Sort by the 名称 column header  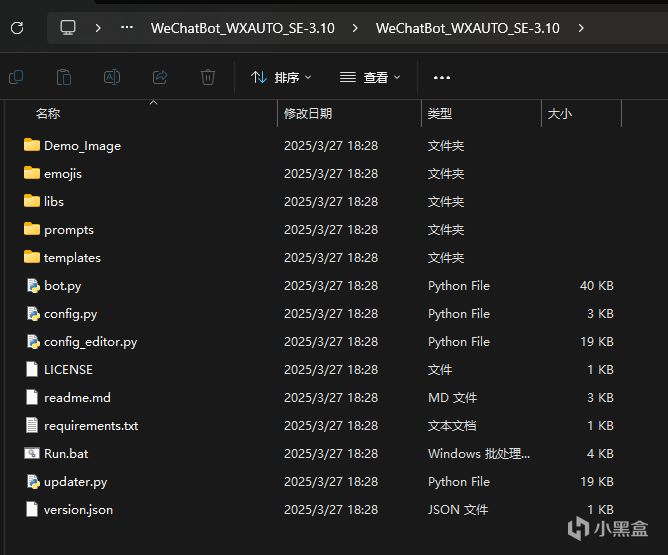(x=48, y=113)
